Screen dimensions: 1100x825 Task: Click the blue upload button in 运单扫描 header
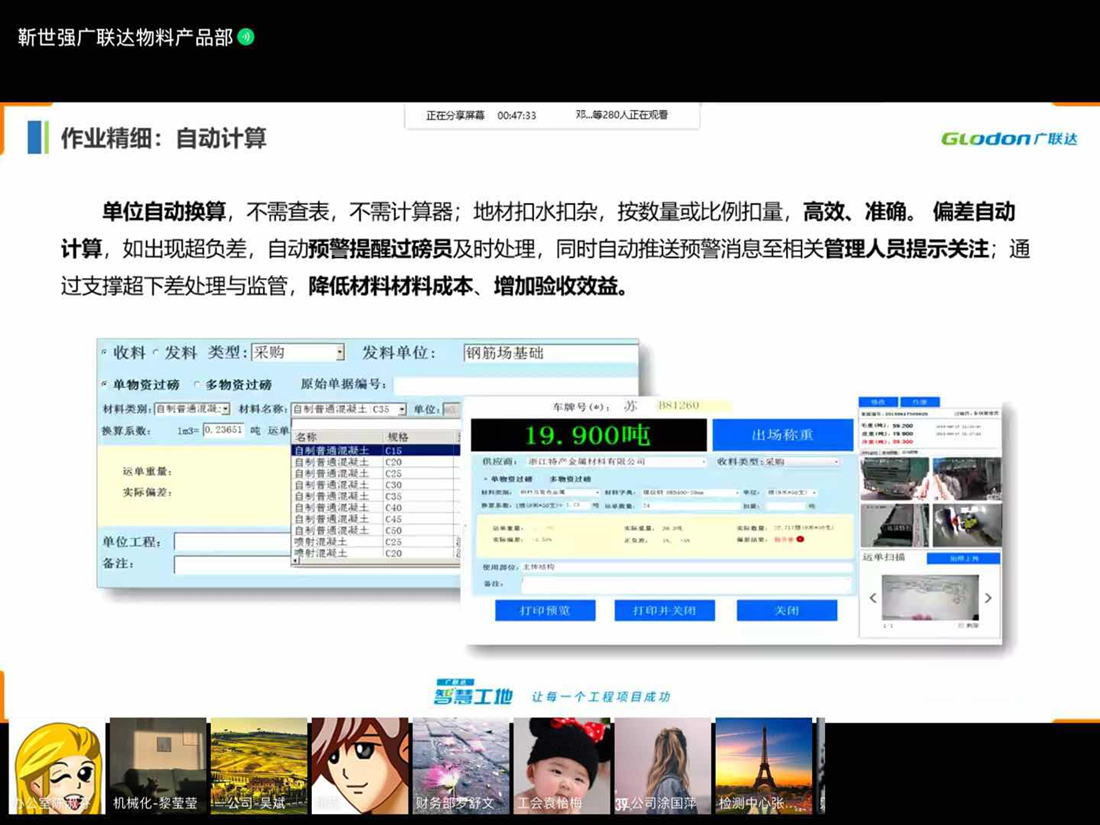[x=964, y=559]
